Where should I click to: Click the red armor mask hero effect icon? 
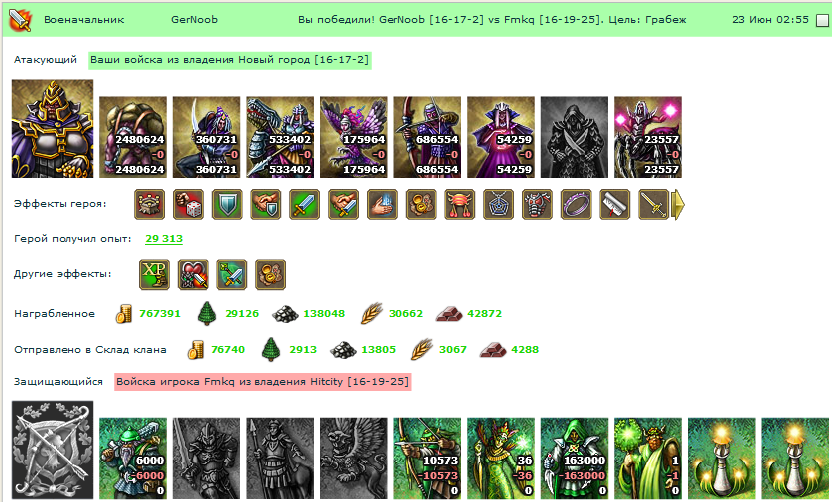(x=537, y=205)
